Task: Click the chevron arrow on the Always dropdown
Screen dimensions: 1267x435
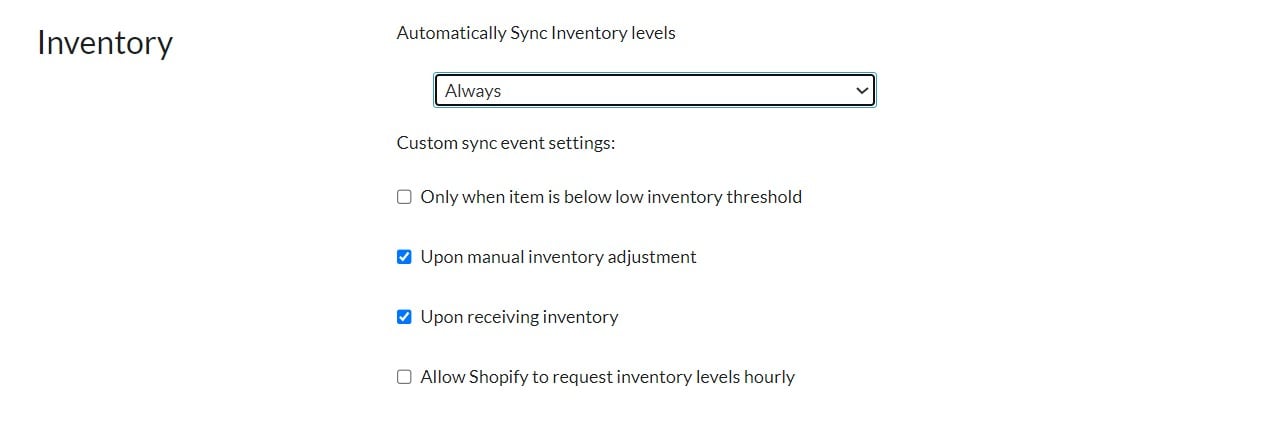Action: click(x=862, y=90)
